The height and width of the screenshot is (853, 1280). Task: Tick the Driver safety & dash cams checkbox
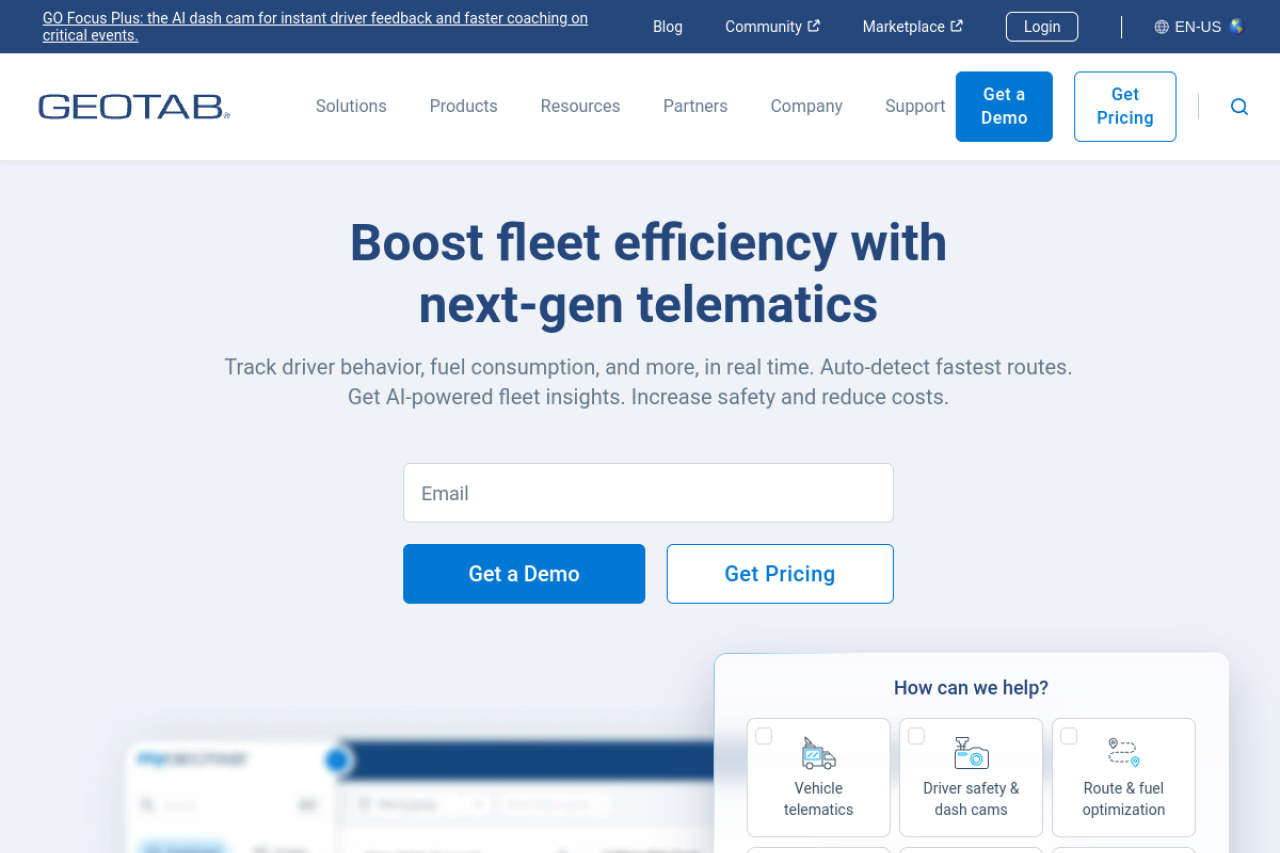coord(916,736)
